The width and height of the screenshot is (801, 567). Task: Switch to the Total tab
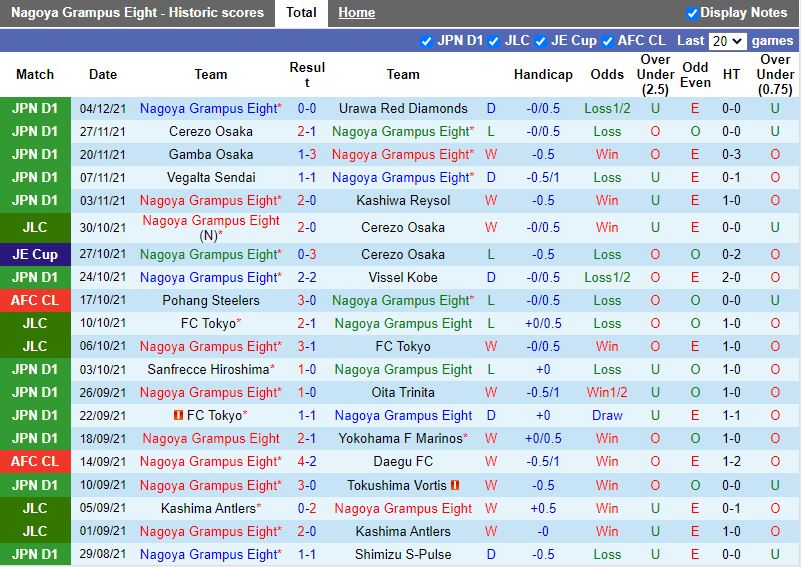[x=301, y=13]
